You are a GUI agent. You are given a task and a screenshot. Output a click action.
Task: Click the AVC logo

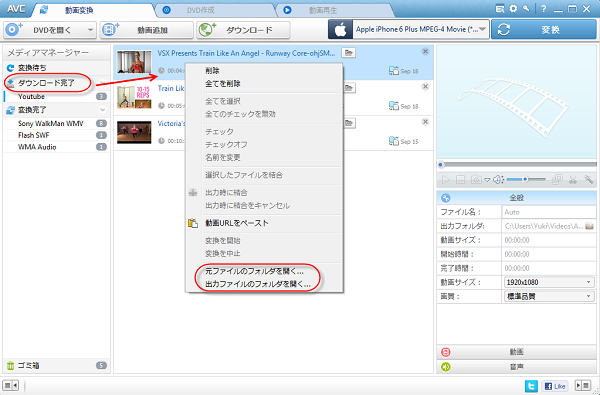tap(16, 8)
